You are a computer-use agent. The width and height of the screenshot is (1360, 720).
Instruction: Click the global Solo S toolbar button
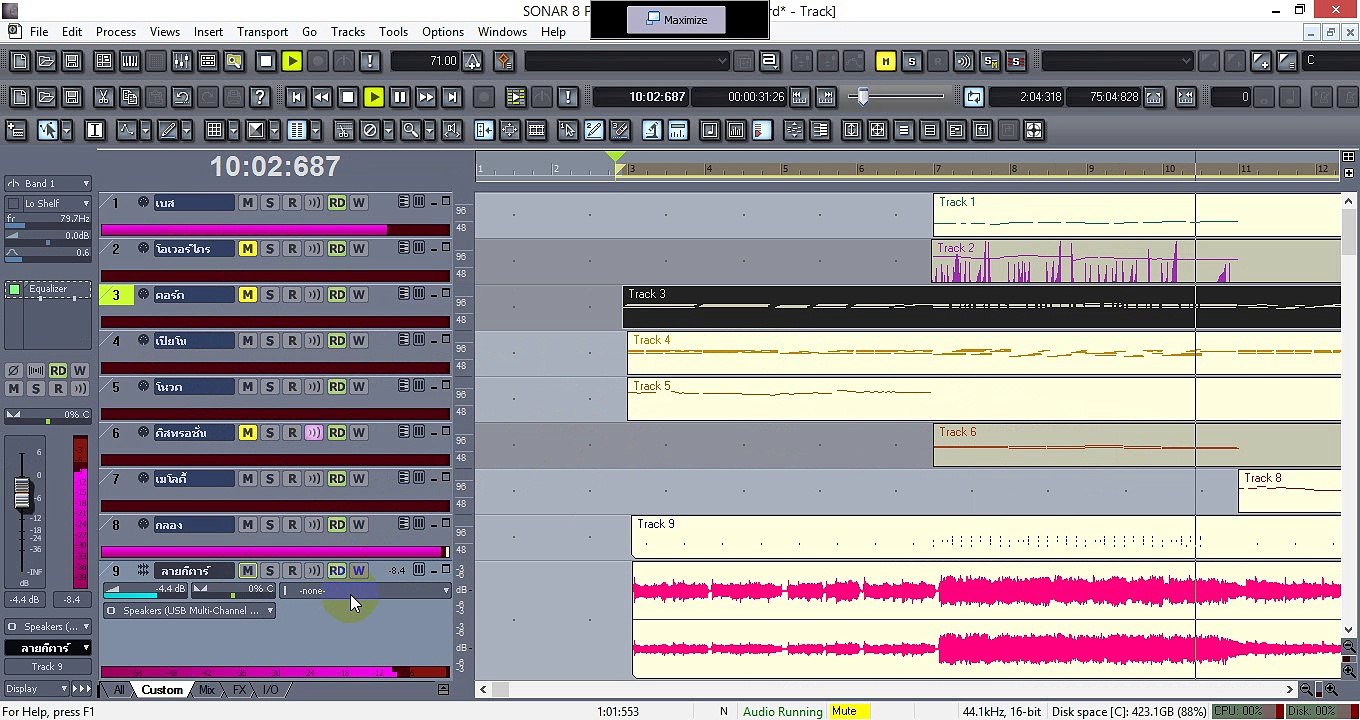click(x=911, y=61)
